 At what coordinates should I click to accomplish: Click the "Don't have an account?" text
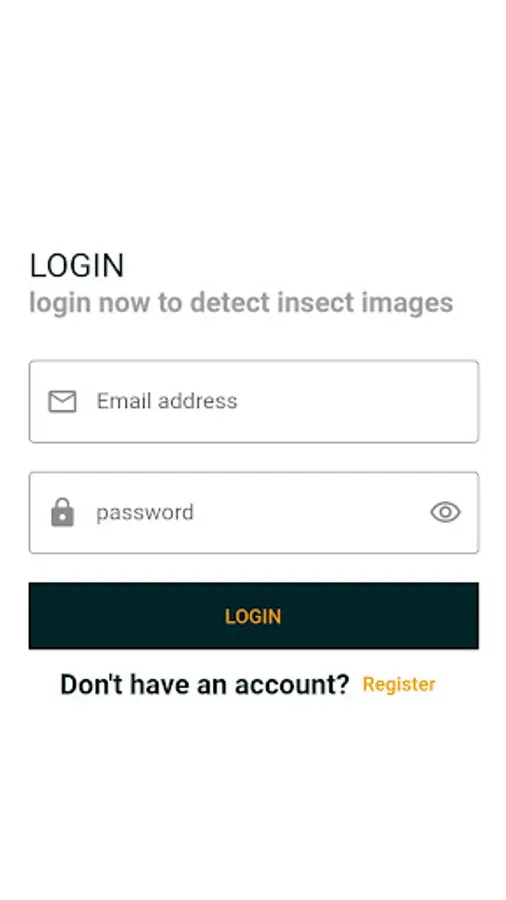205,684
